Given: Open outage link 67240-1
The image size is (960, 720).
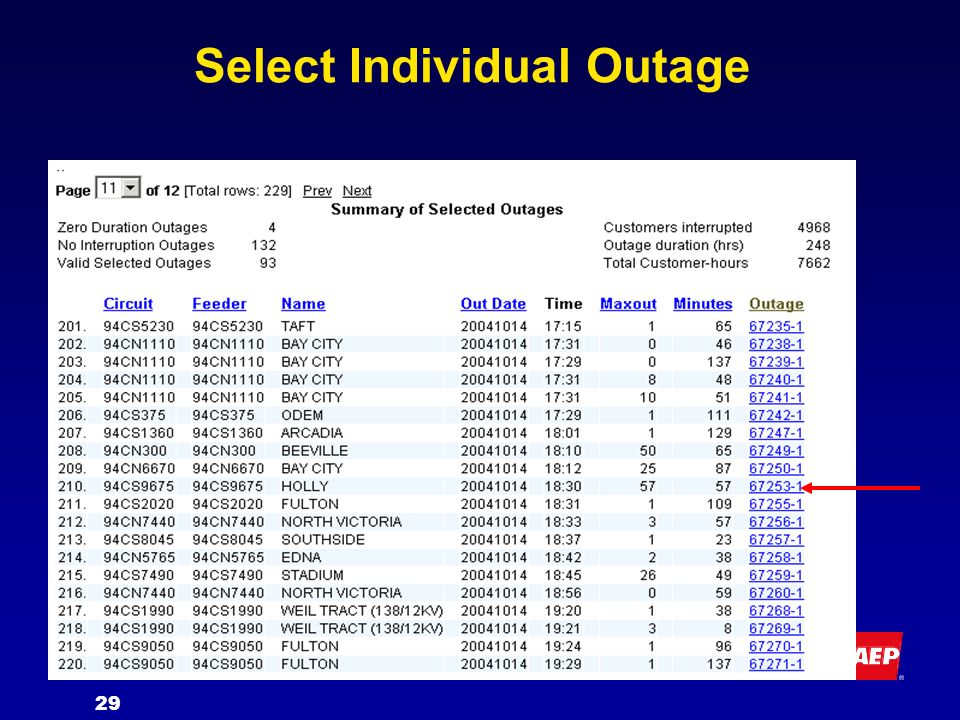Looking at the screenshot, I should click(776, 380).
